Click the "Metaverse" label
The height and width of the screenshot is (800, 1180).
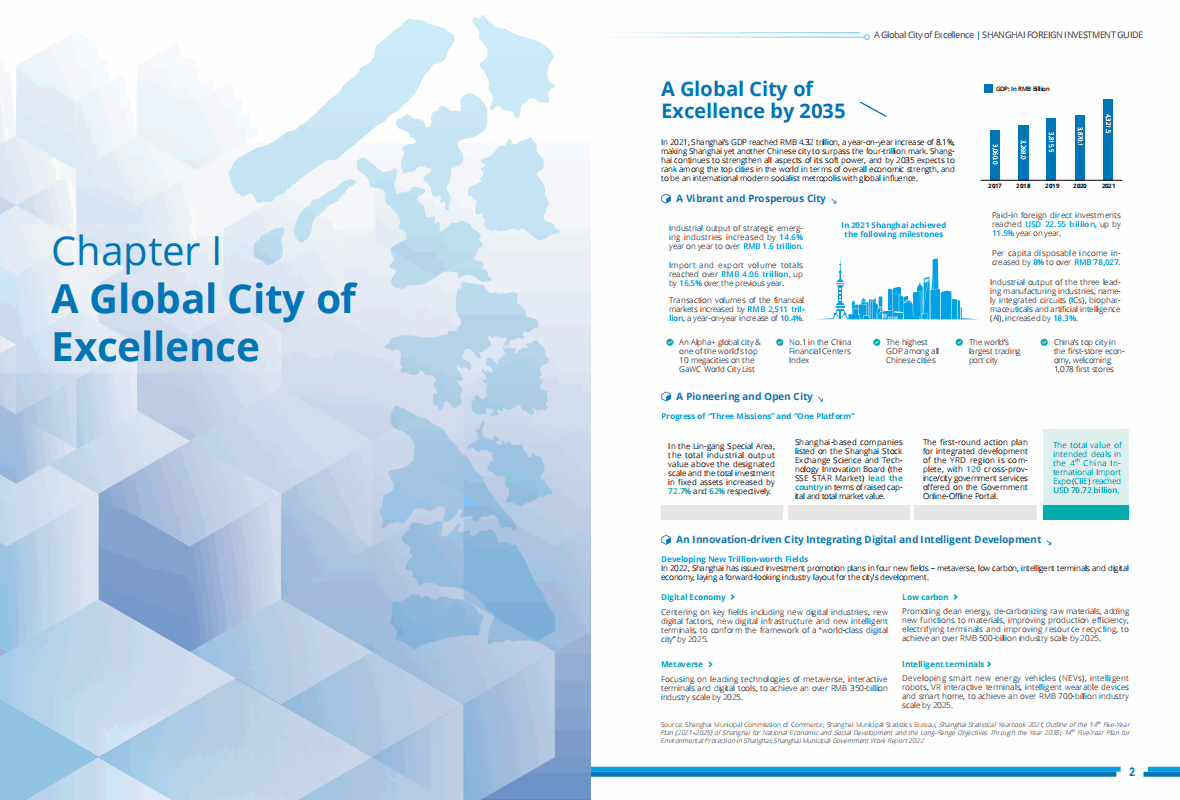[x=682, y=664]
